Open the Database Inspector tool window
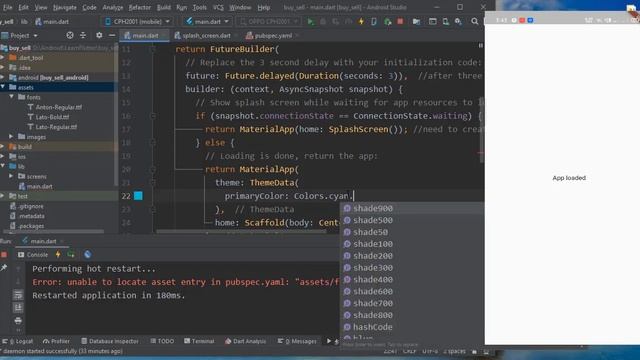 (x=110, y=341)
